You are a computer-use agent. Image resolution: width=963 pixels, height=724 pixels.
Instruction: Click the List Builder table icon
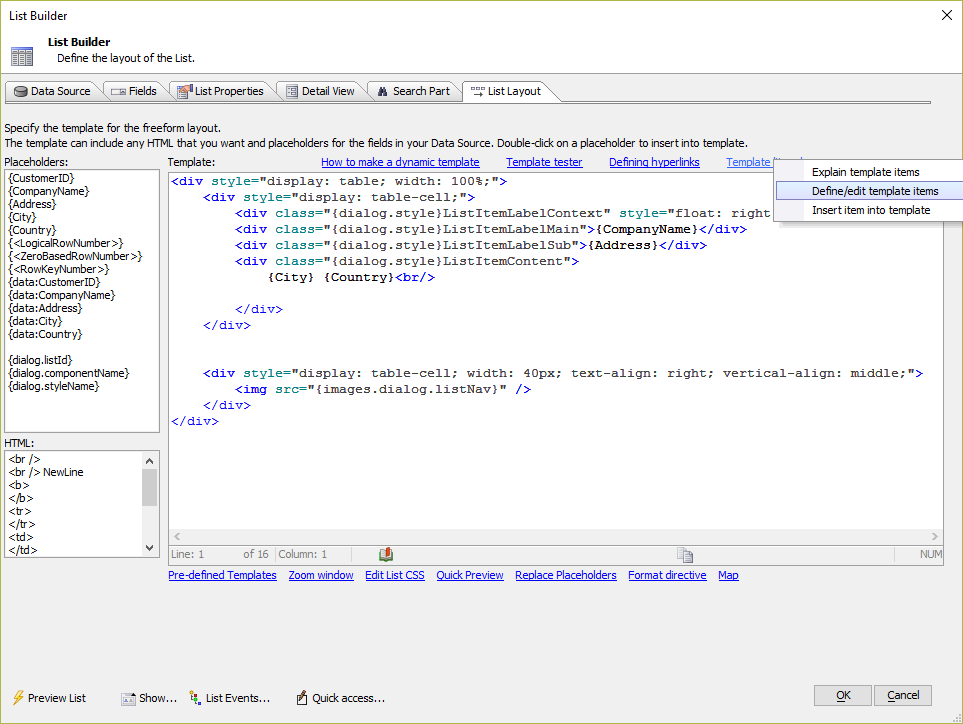(x=21, y=56)
